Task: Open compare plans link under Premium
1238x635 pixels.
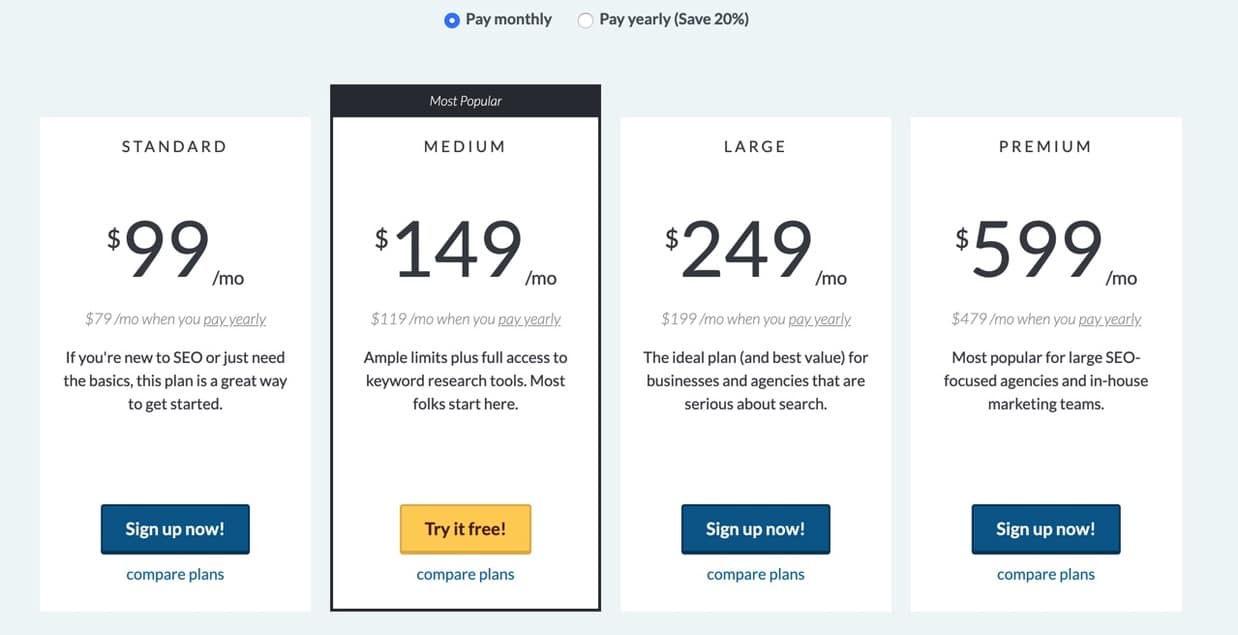Action: pyautogui.click(x=1045, y=575)
